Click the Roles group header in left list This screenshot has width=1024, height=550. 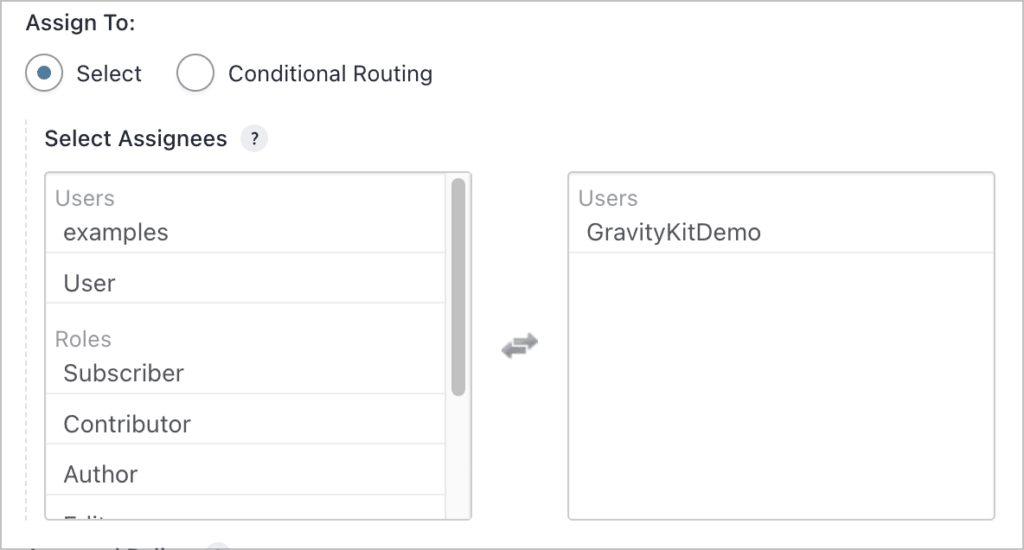click(x=83, y=339)
